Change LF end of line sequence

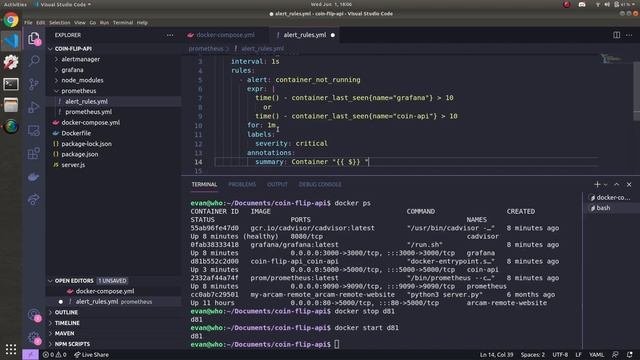click(578, 355)
